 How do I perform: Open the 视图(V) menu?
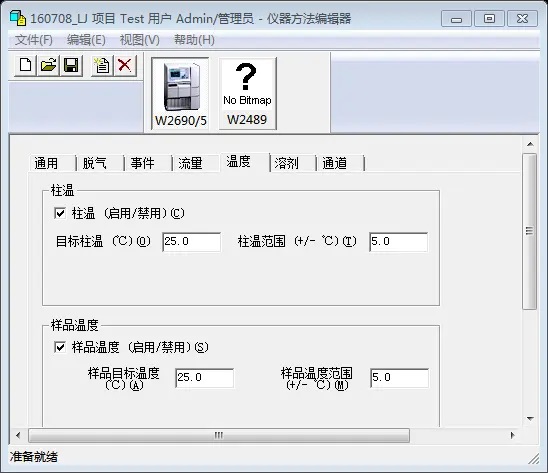[139, 40]
